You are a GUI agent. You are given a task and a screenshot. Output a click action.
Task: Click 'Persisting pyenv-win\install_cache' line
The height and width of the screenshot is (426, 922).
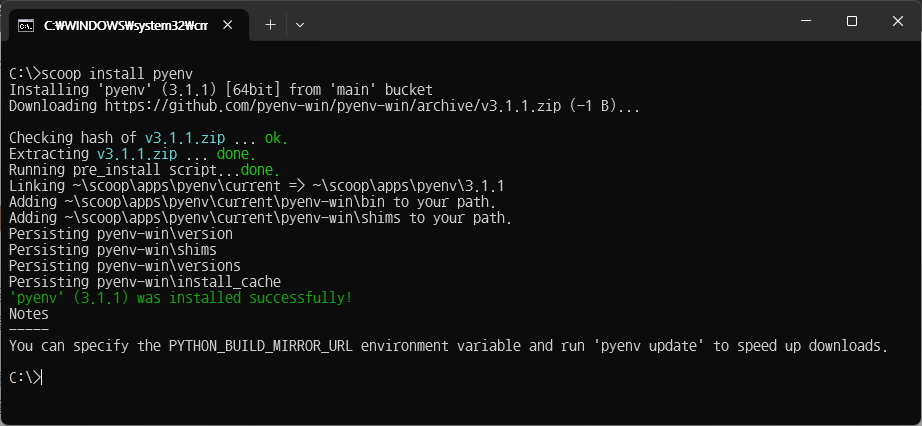click(x=145, y=281)
